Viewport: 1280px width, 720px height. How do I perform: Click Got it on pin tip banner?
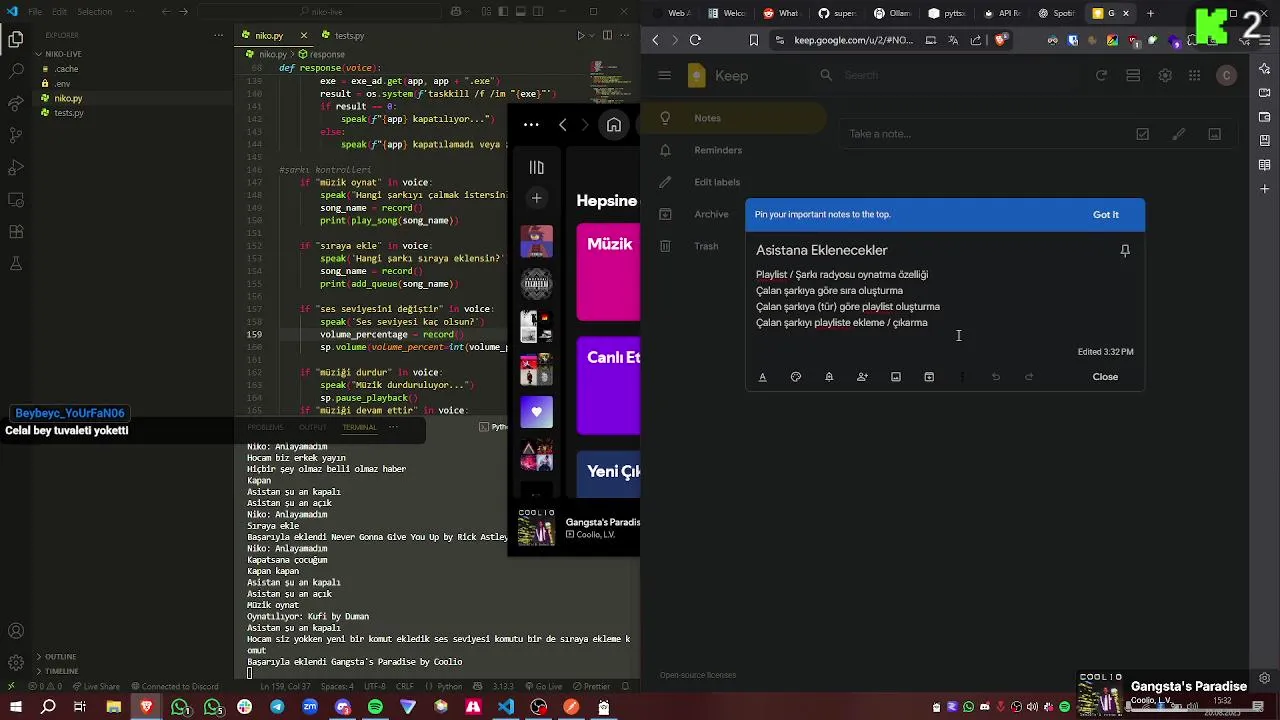[x=1106, y=215]
